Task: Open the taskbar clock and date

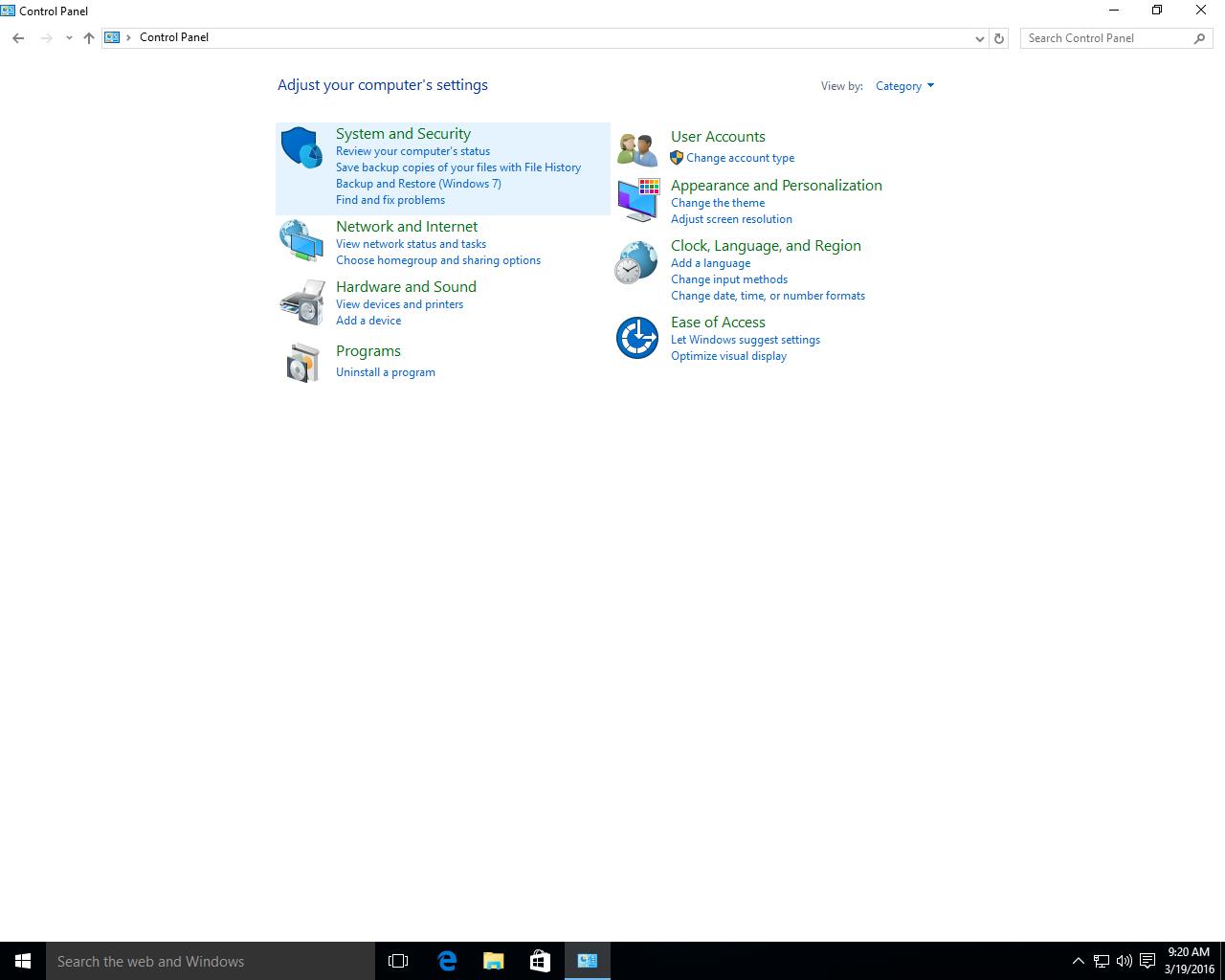Action: (1189, 961)
